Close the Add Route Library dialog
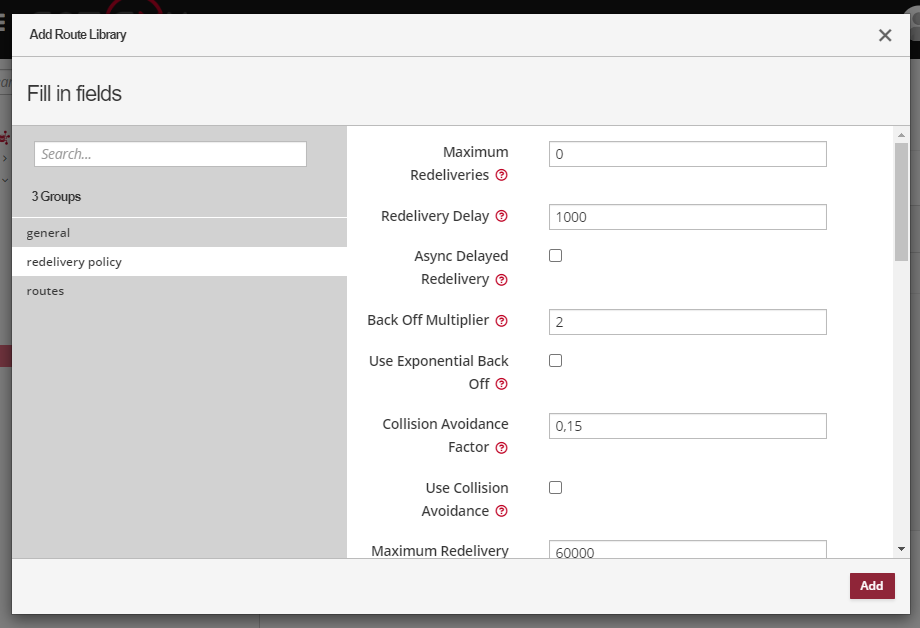The width and height of the screenshot is (920, 628). 885,34
